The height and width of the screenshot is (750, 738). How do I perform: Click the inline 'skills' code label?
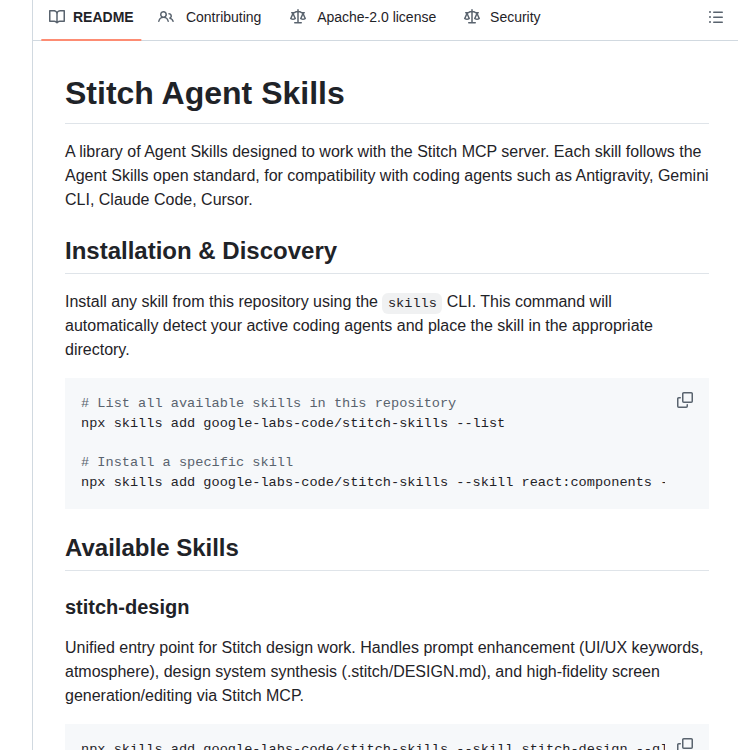coord(412,303)
